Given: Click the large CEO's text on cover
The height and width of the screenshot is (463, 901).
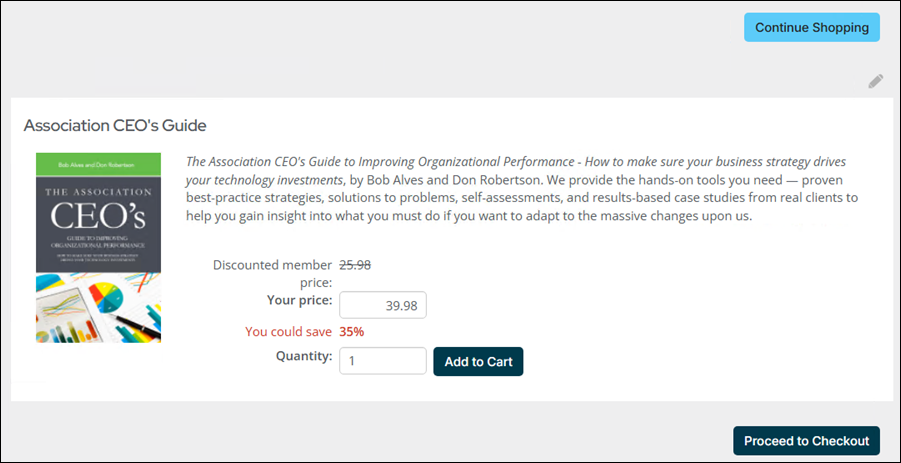Looking at the screenshot, I should [98, 217].
